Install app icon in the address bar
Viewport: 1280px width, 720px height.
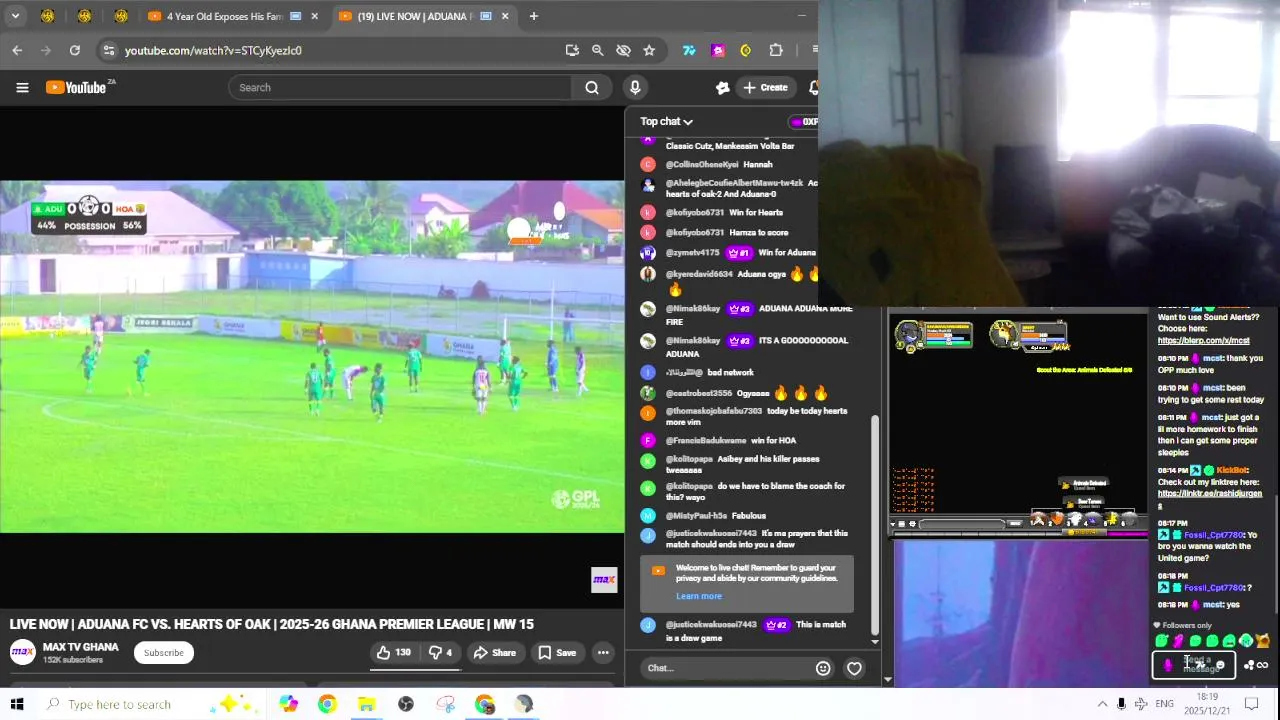click(572, 50)
